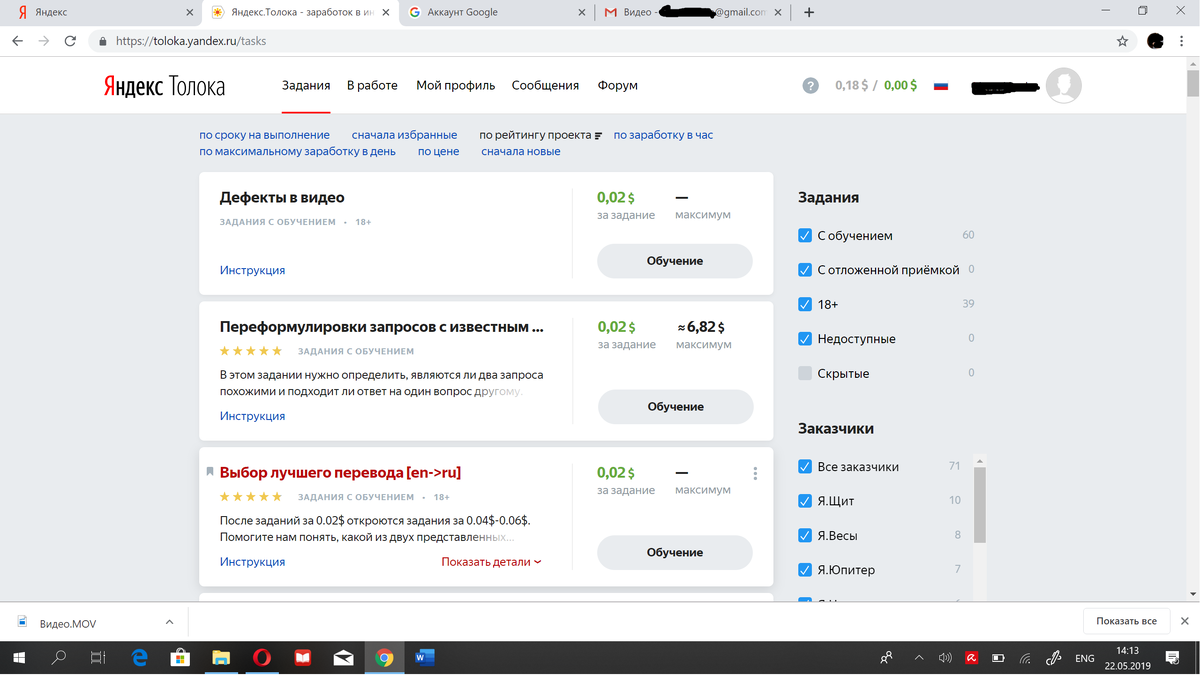Click the browser forward arrow
This screenshot has height=675, width=1200.
pyautogui.click(x=43, y=41)
